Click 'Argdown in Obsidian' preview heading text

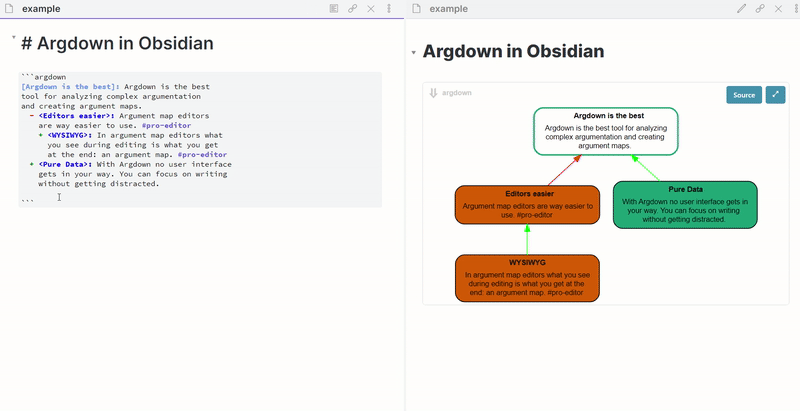click(x=513, y=51)
